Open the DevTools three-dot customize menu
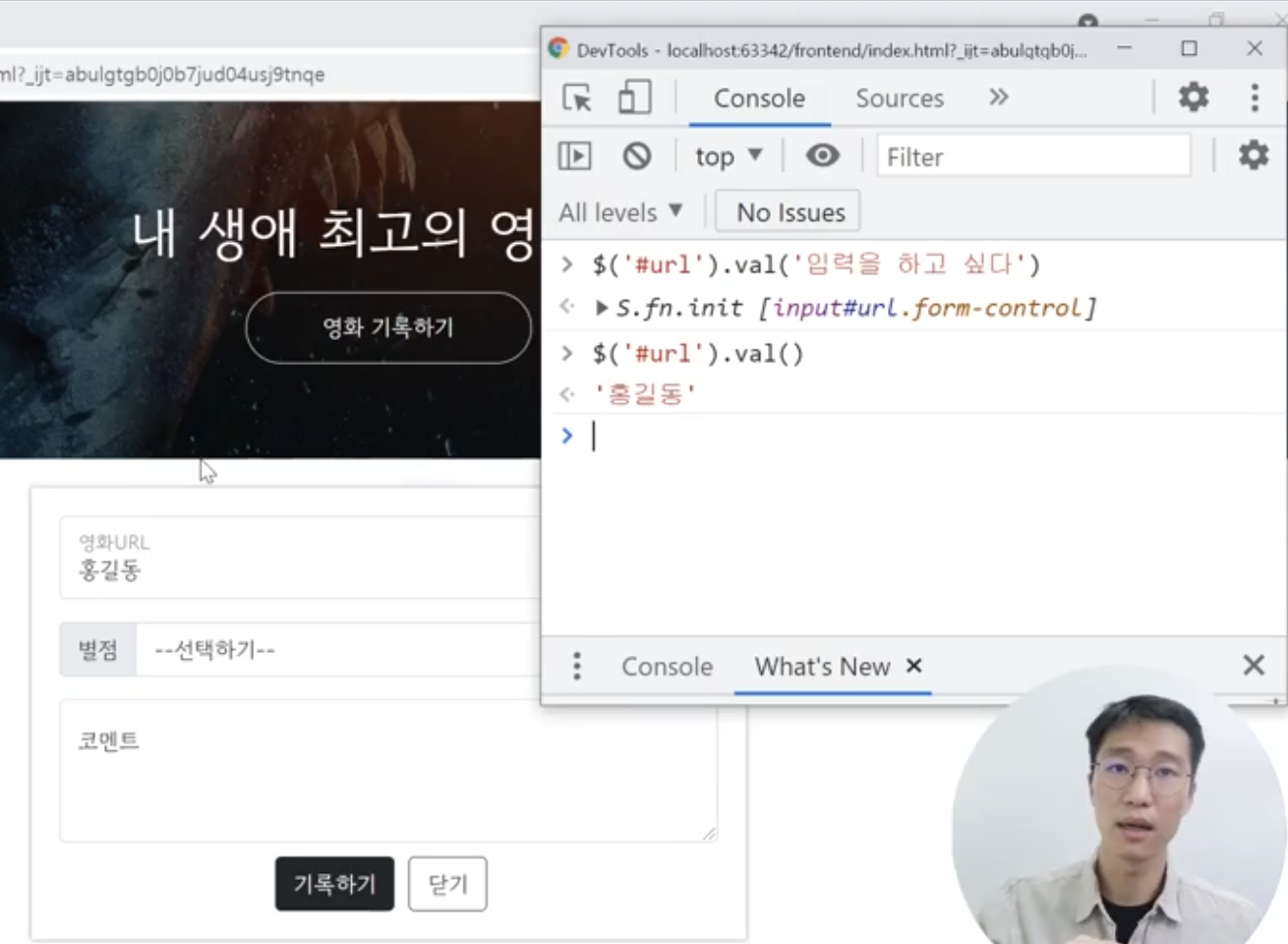 tap(1254, 96)
